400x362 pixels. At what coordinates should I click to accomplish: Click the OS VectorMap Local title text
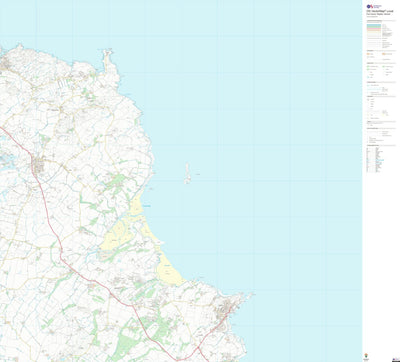click(379, 11)
